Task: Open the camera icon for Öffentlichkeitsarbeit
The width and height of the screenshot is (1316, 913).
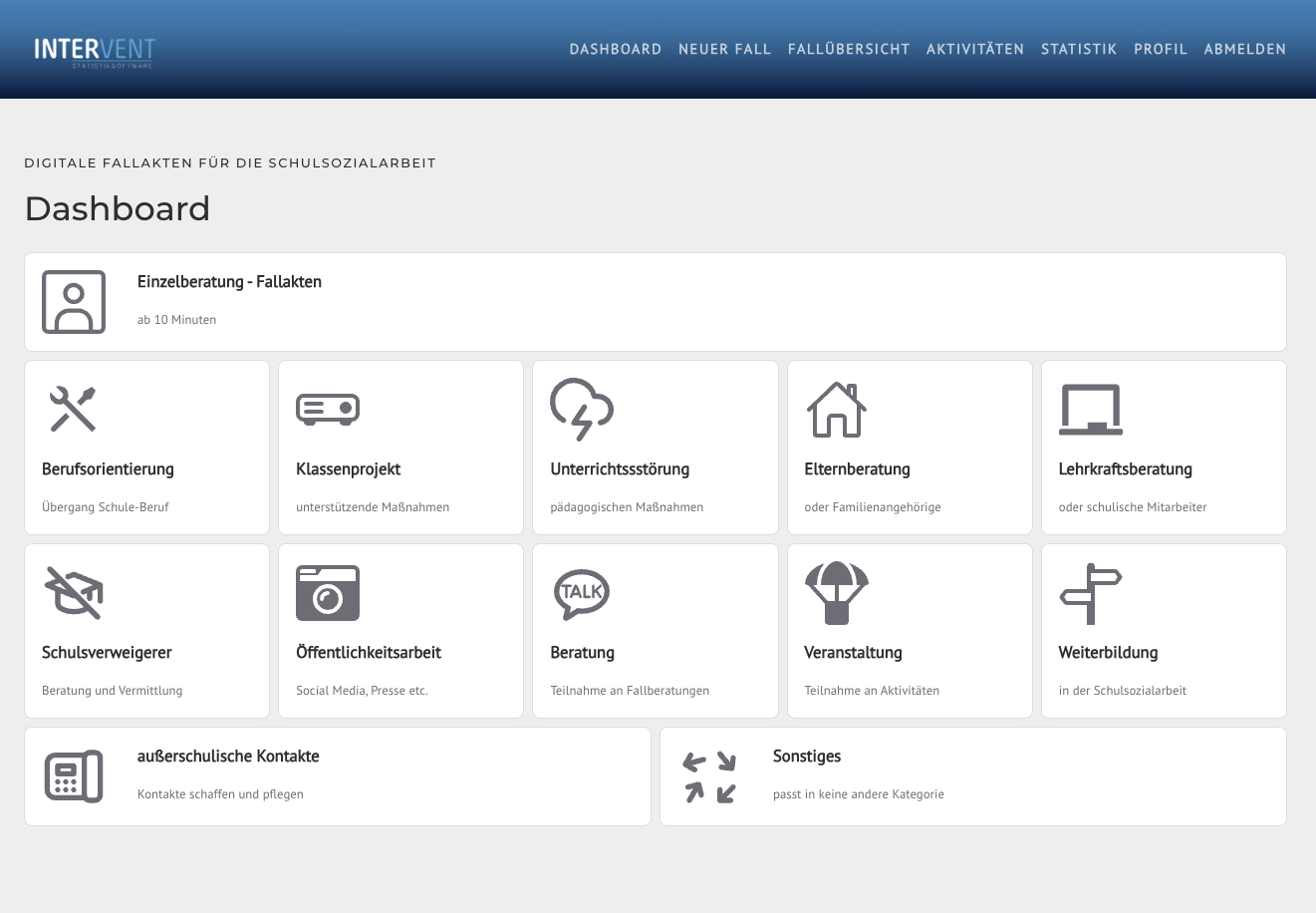Action: click(x=327, y=592)
